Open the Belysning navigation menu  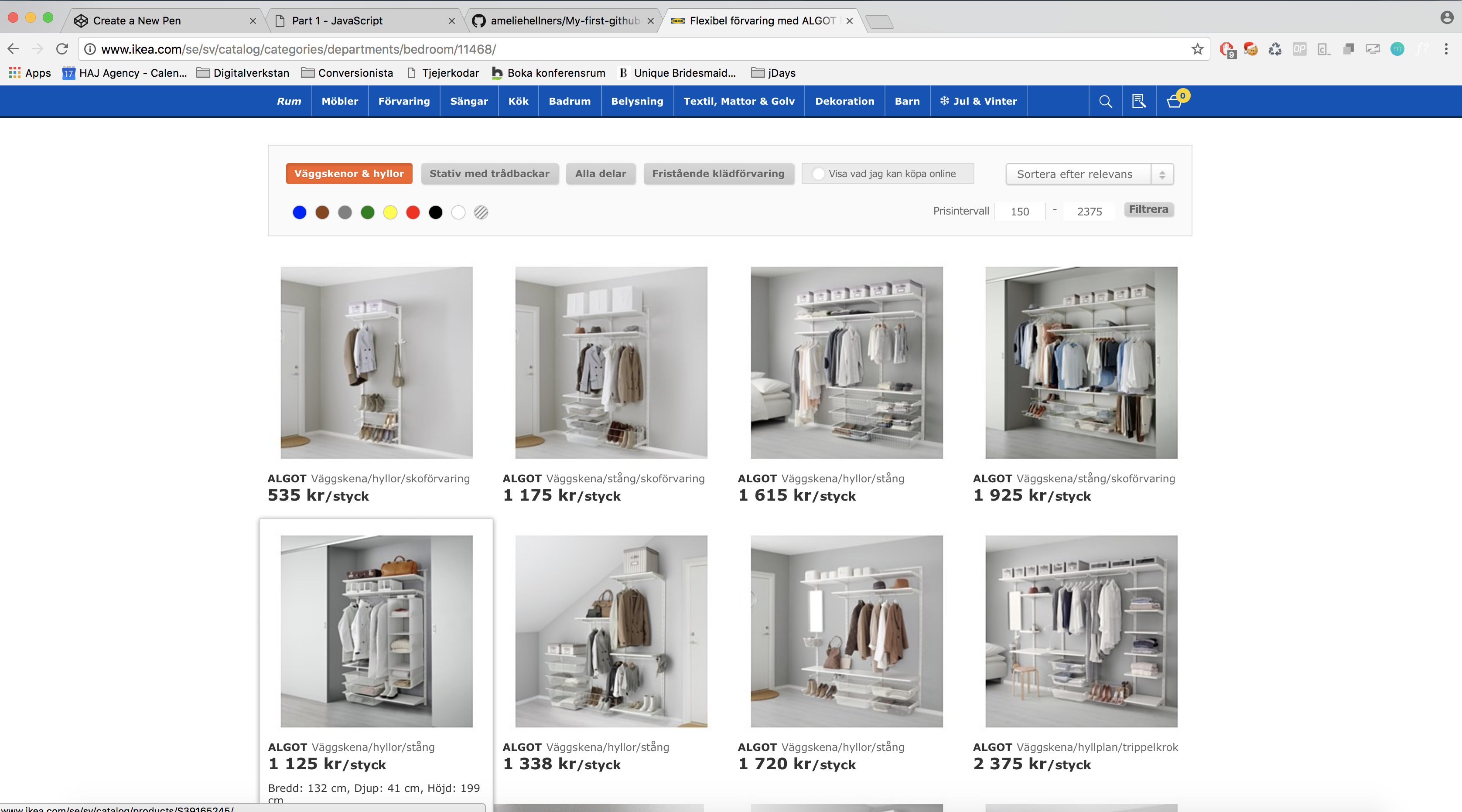point(637,102)
